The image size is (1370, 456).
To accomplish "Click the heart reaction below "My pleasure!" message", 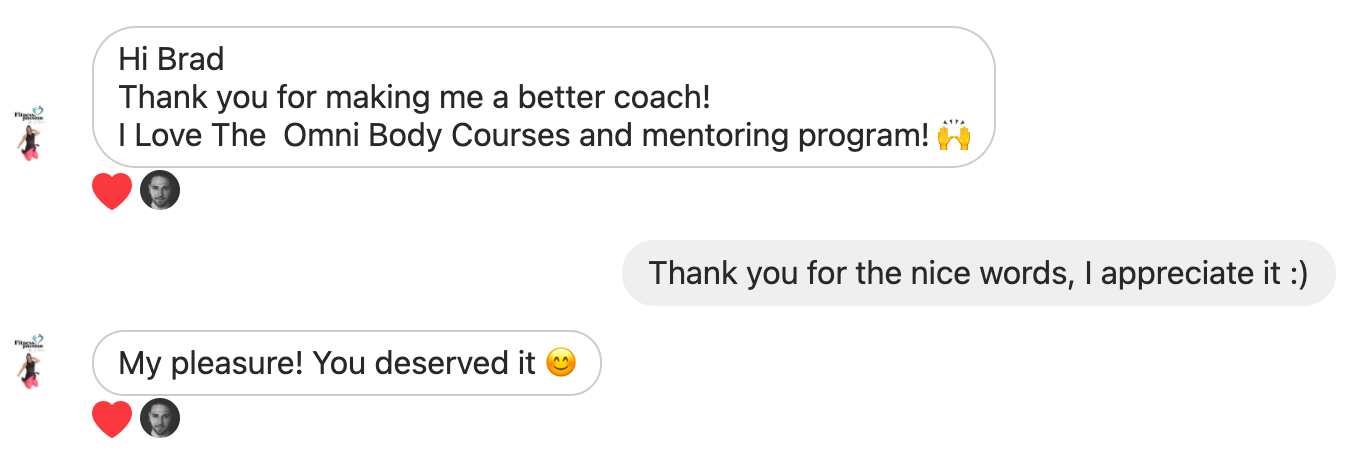I will click(x=111, y=419).
